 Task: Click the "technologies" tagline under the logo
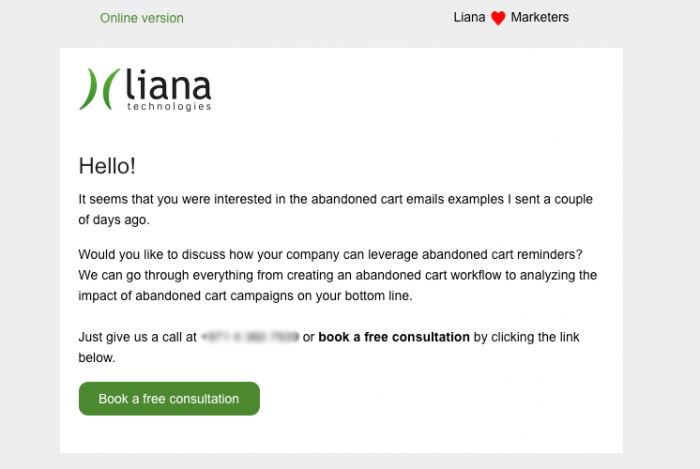tap(169, 106)
